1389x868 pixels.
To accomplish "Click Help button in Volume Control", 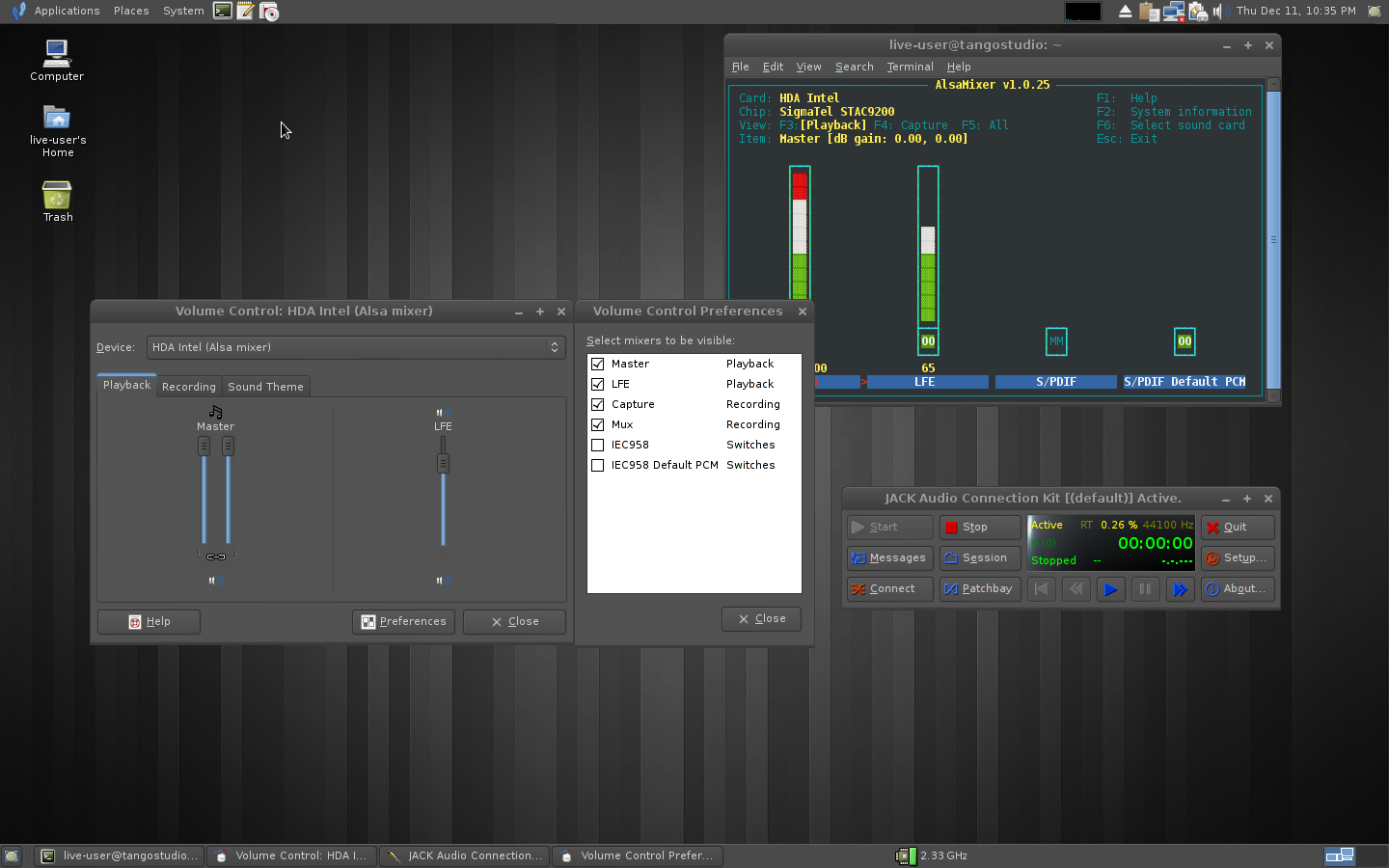I will tap(149, 622).
